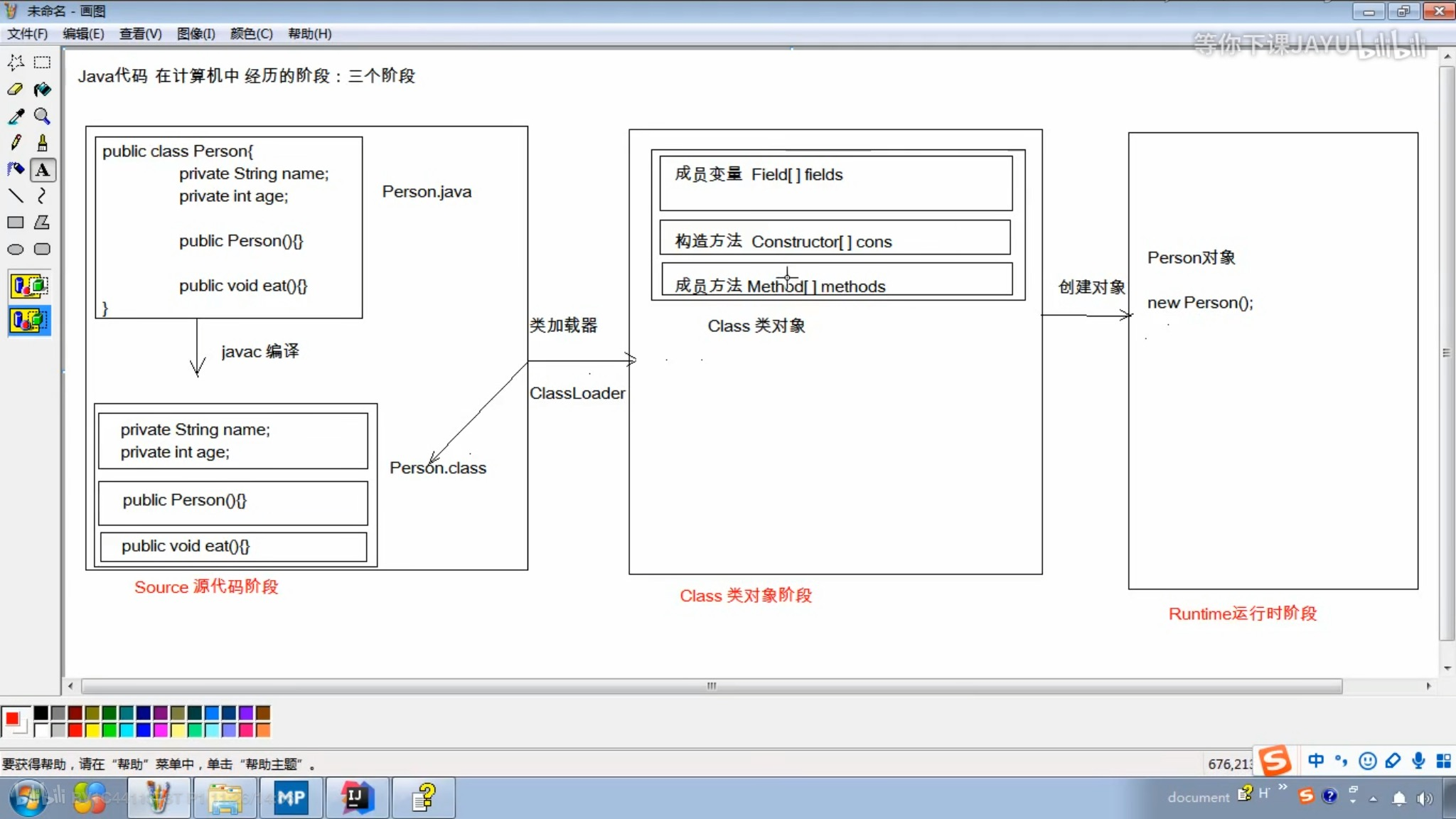The height and width of the screenshot is (819, 1456).
Task: Open IntelliJ IDEA from the taskbar
Action: click(x=357, y=798)
